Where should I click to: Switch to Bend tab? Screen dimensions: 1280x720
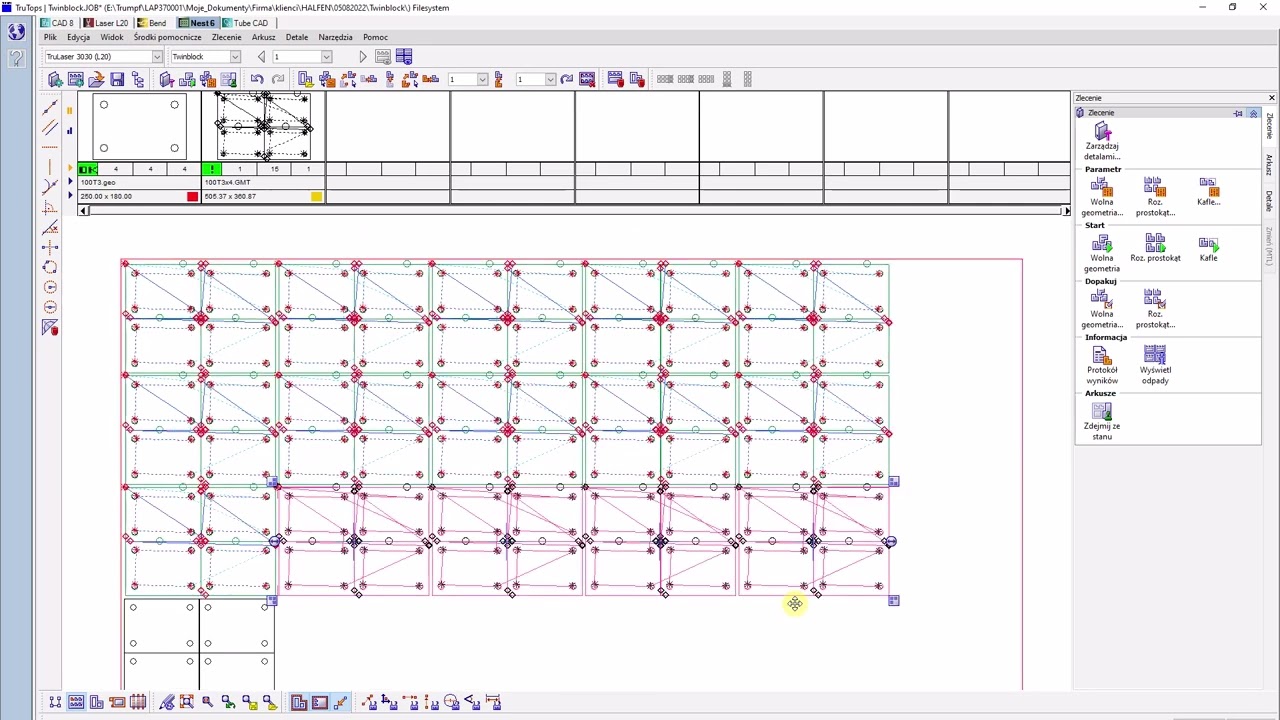click(152, 23)
